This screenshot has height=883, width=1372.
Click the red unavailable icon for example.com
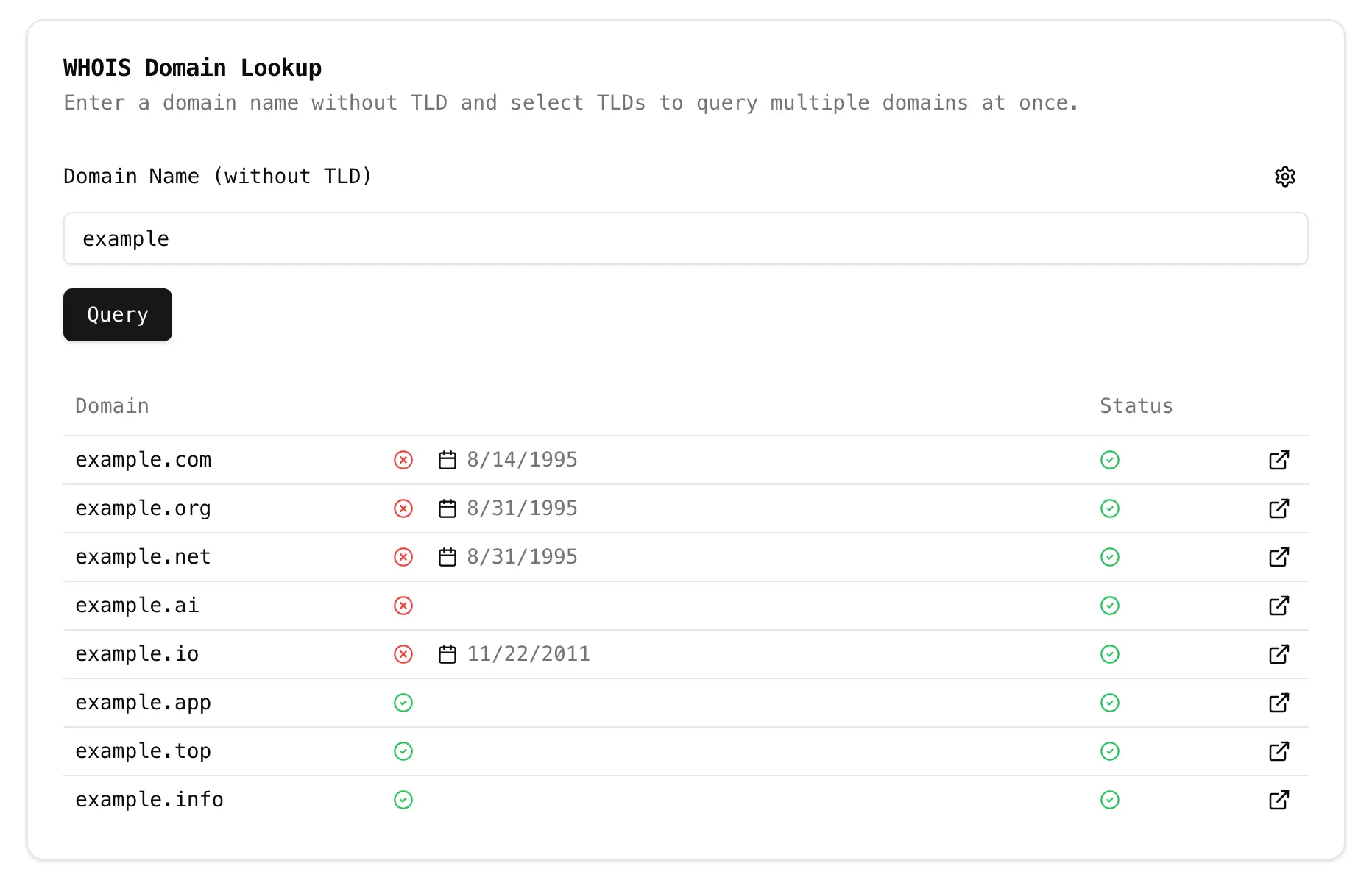click(x=403, y=459)
